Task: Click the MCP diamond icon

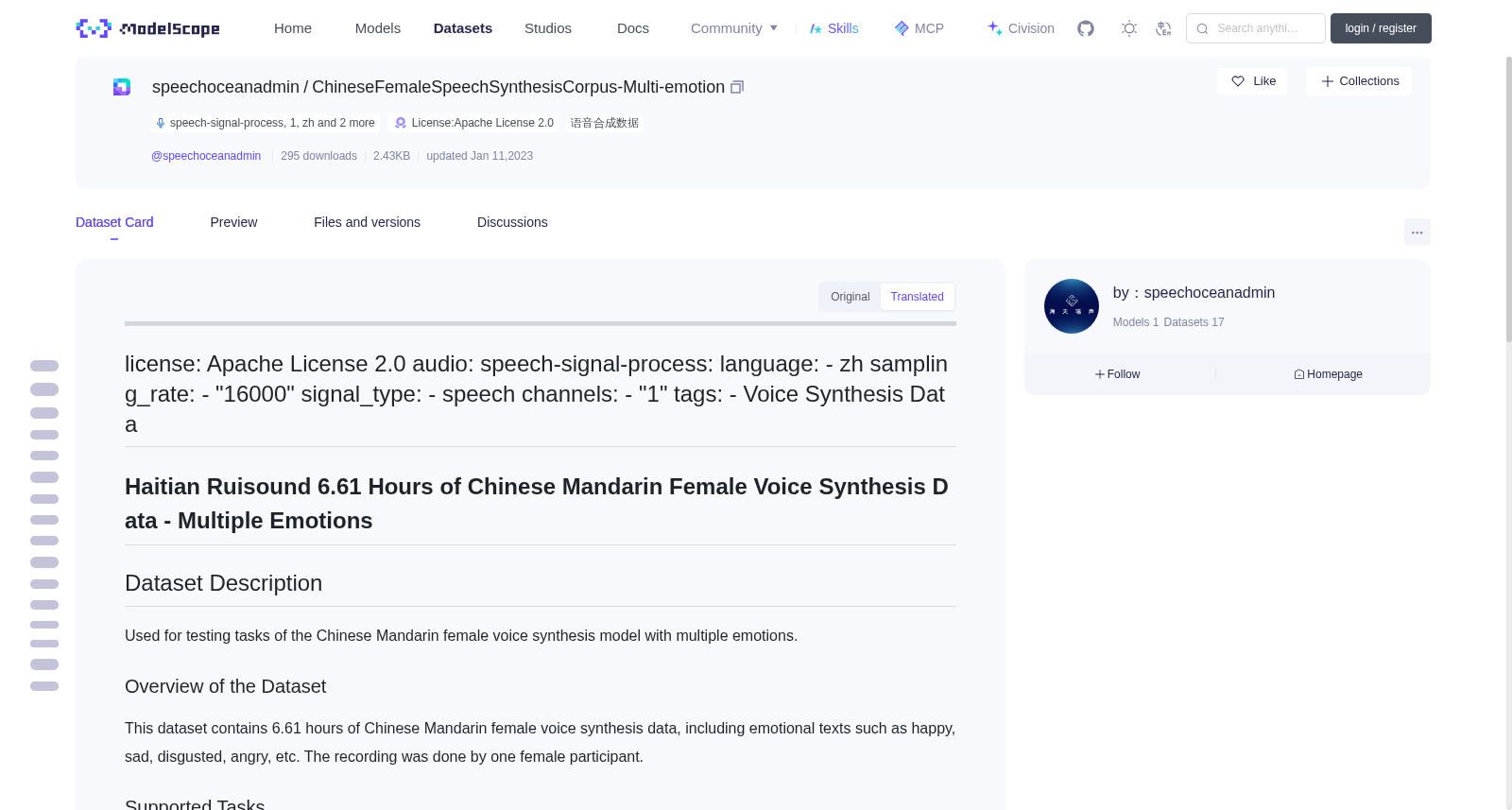Action: tap(902, 28)
